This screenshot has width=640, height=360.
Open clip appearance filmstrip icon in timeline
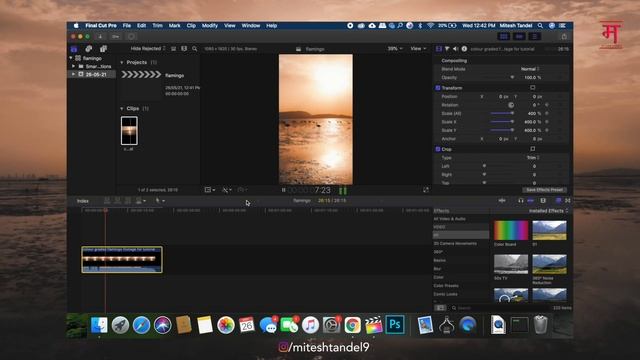tap(543, 200)
